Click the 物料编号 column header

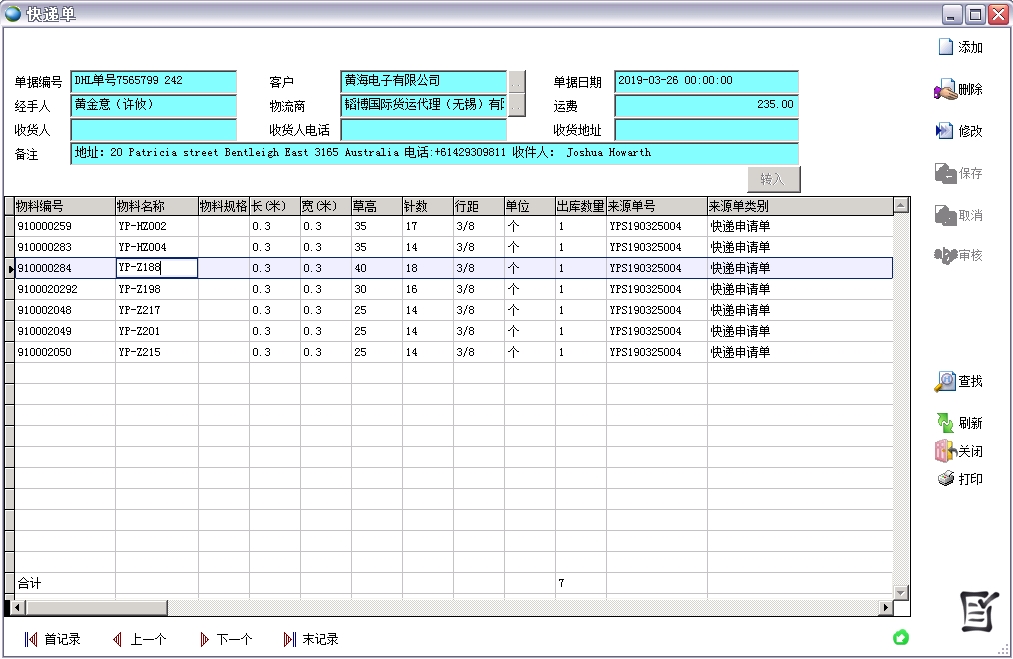click(64, 206)
